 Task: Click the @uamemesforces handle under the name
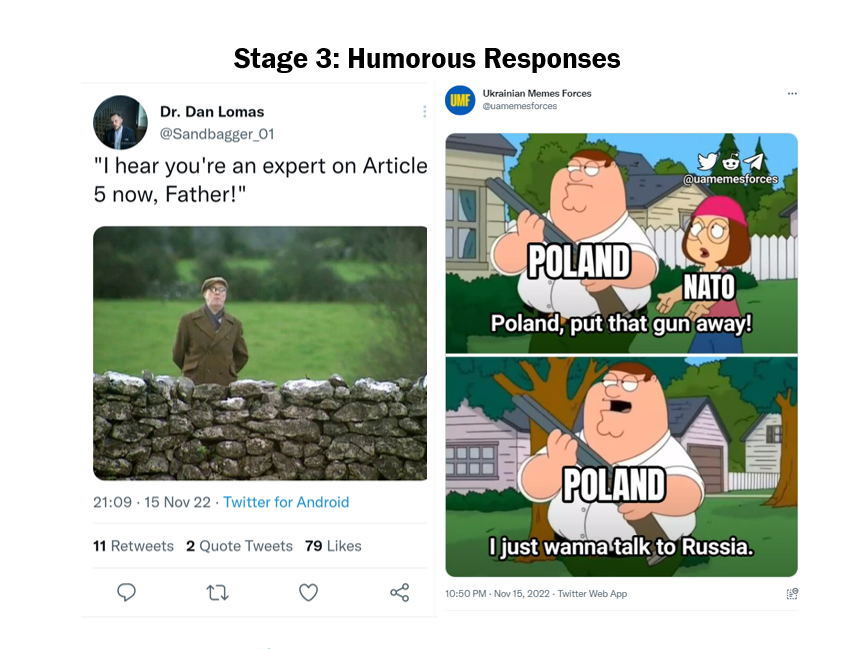(x=520, y=106)
